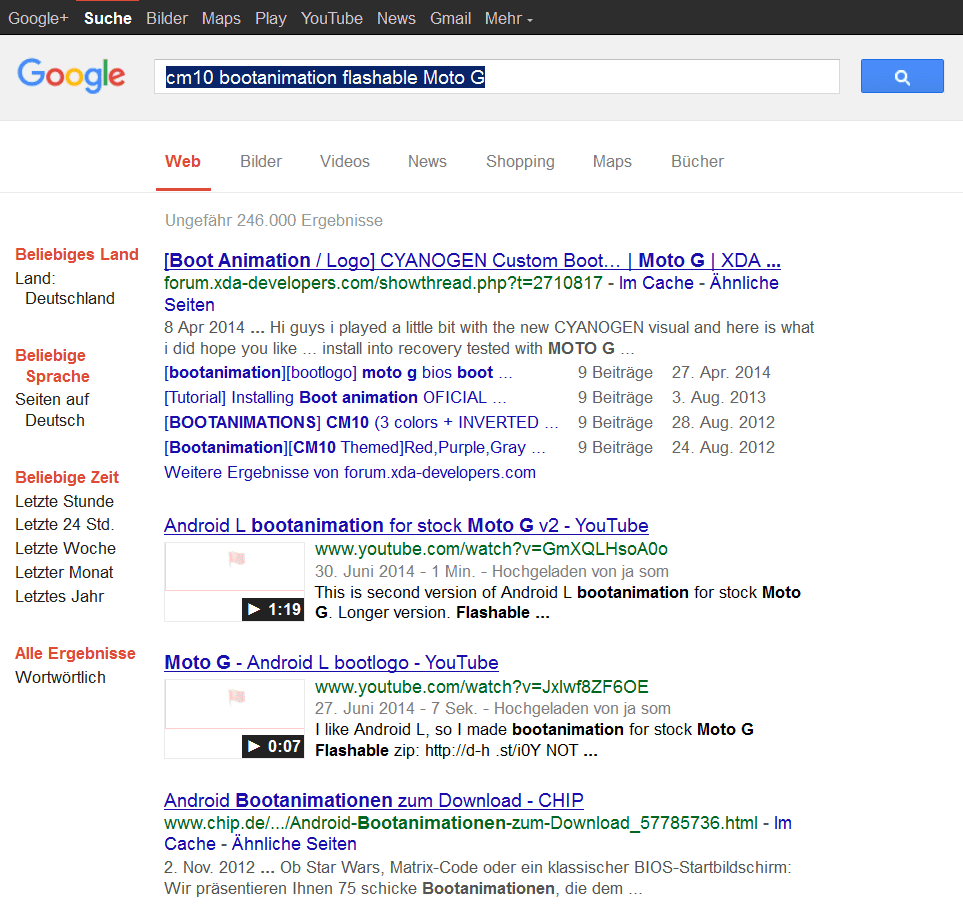This screenshot has width=963, height=907.
Task: Click the blue magnifier search button
Action: pos(902,76)
